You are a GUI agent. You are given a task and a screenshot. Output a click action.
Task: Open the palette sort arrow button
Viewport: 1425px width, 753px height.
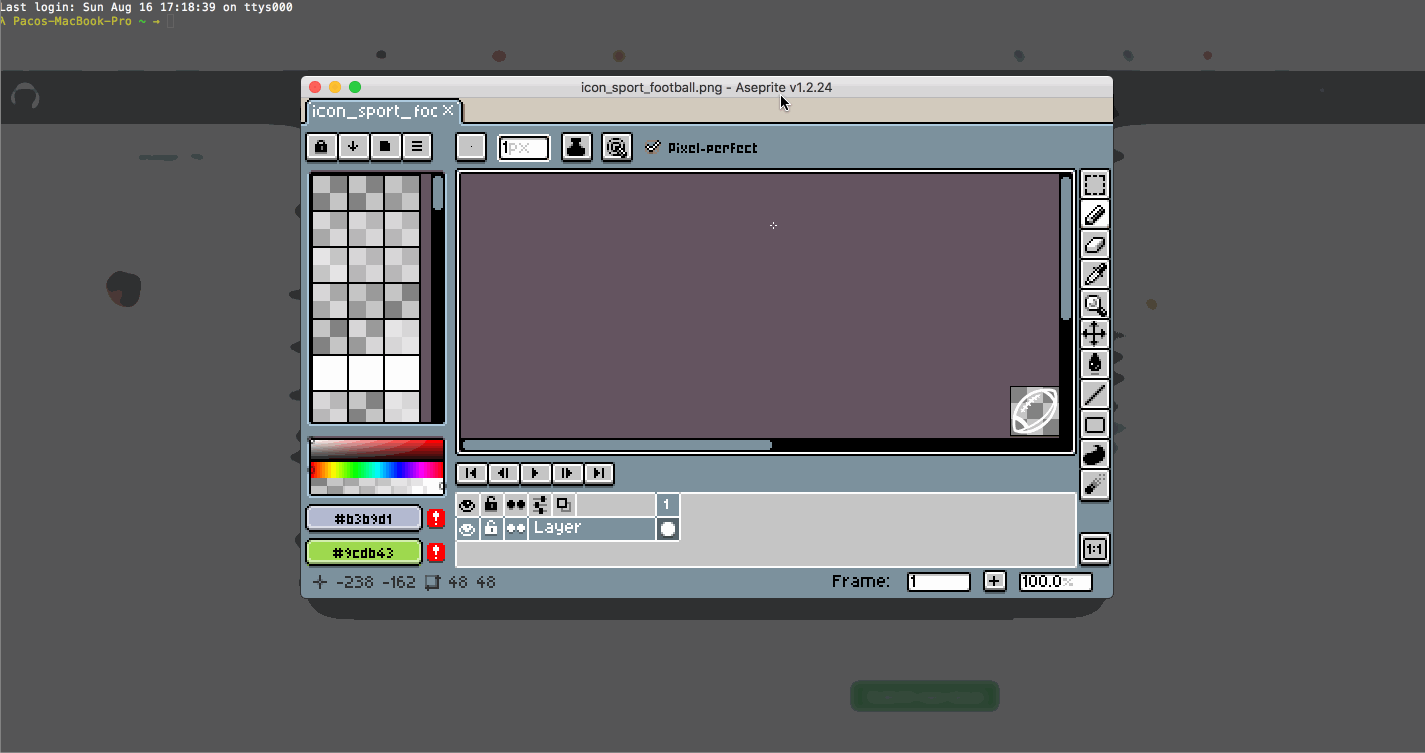(353, 147)
